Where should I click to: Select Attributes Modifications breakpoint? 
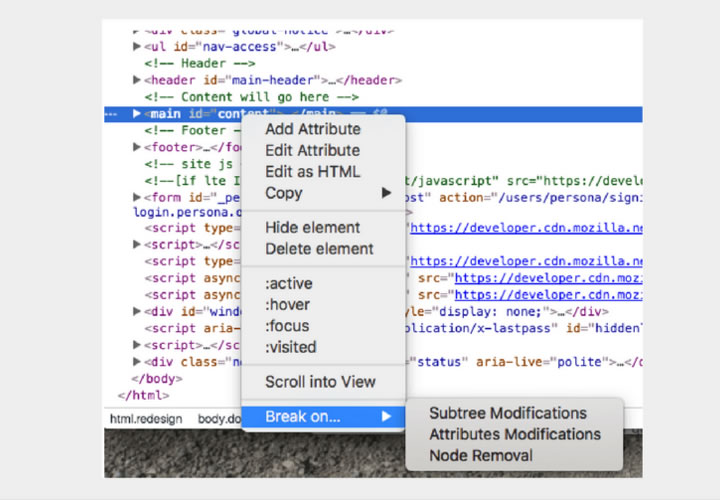pos(514,434)
